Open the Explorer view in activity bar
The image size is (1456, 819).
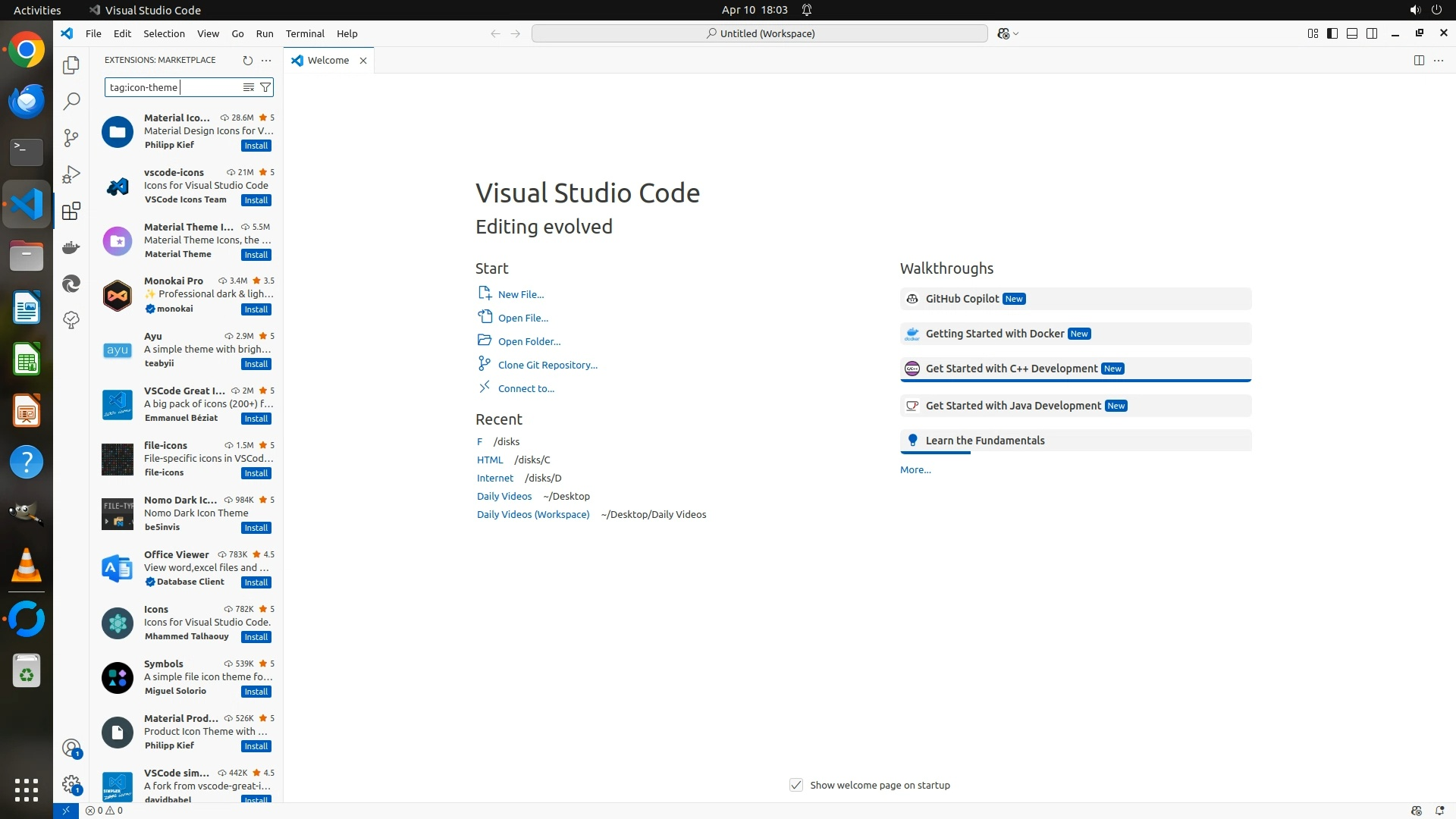click(71, 65)
